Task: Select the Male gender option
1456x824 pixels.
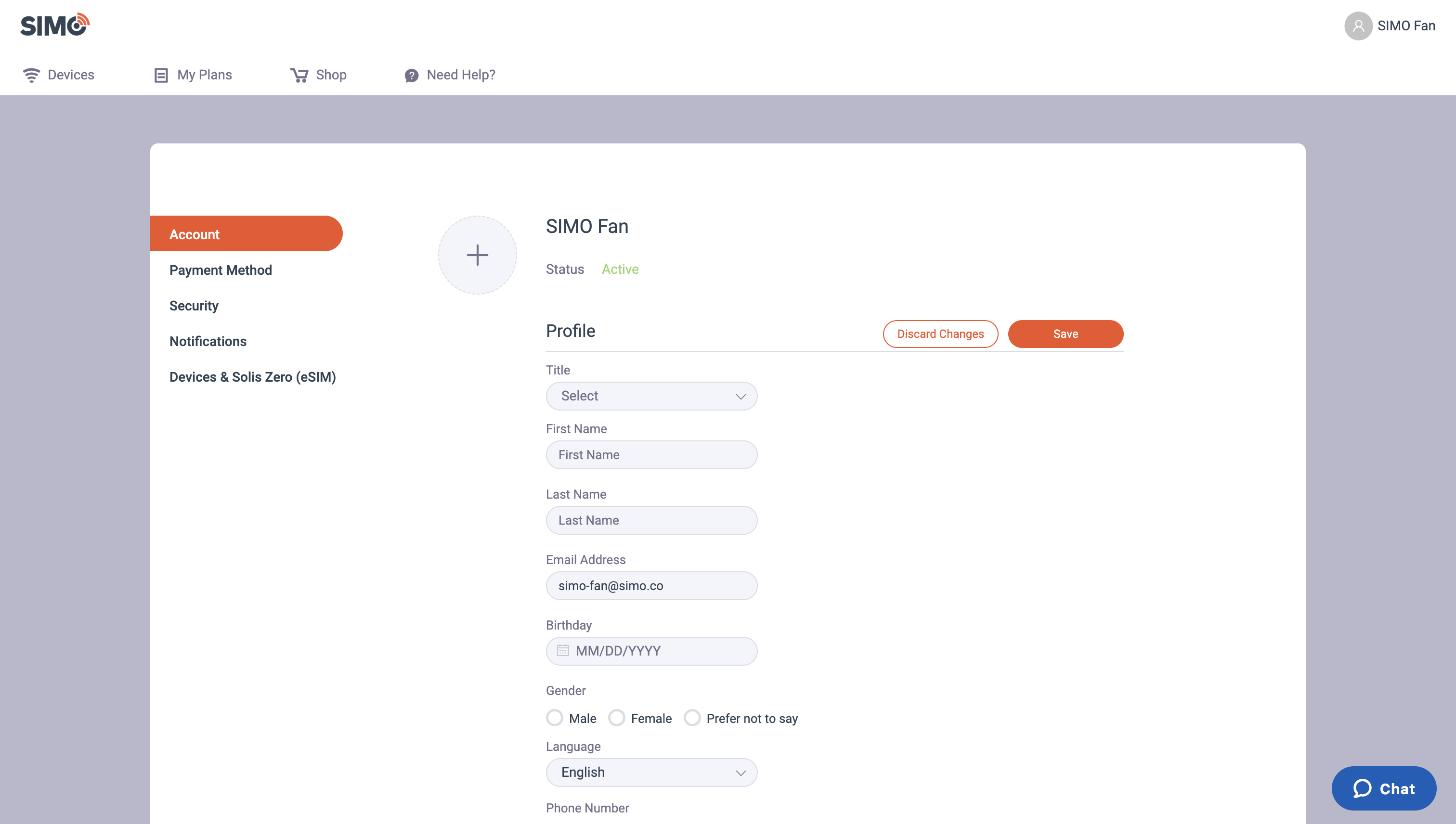Action: pyautogui.click(x=555, y=718)
